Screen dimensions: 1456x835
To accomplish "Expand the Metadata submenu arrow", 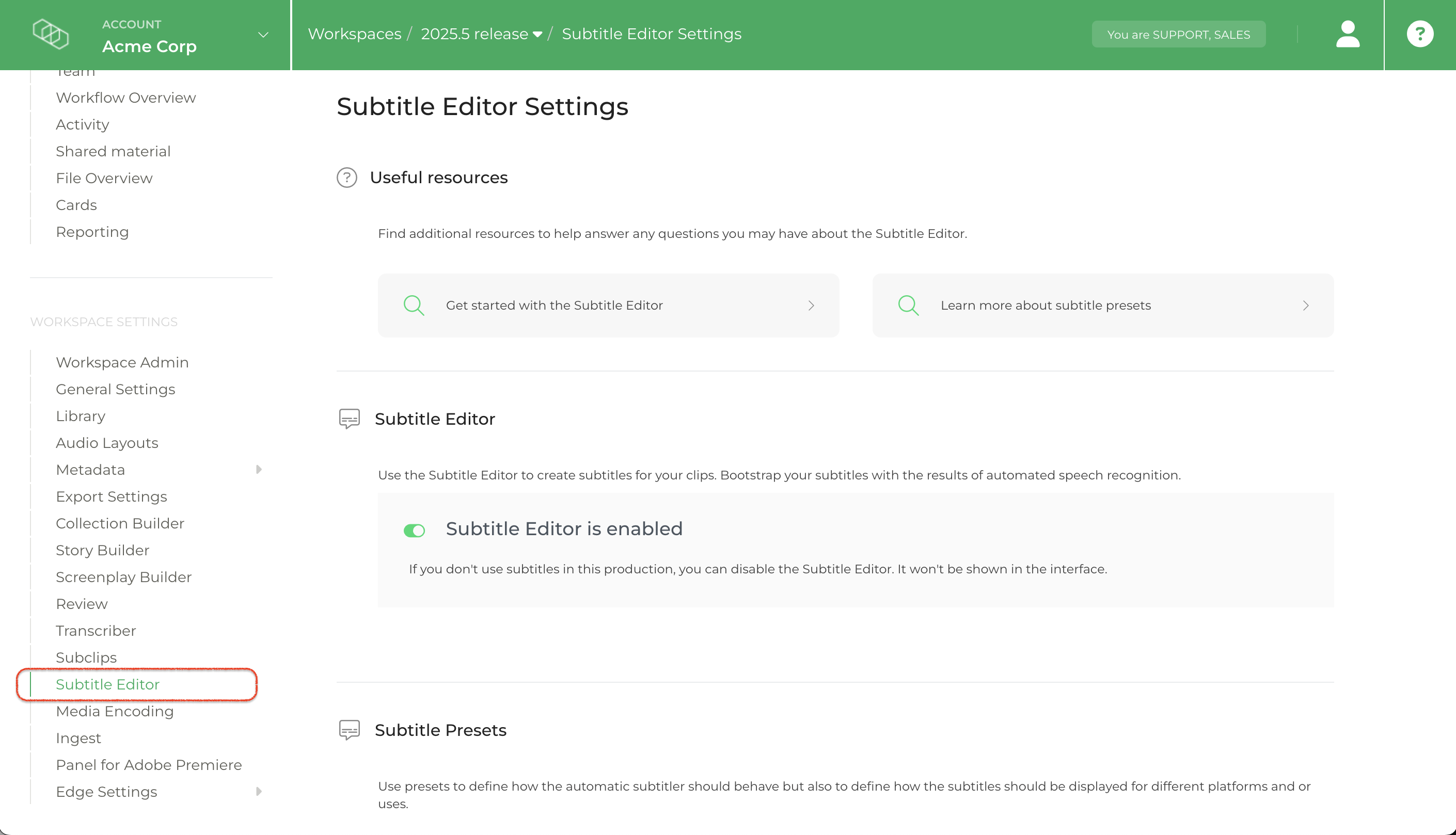I will pos(259,470).
